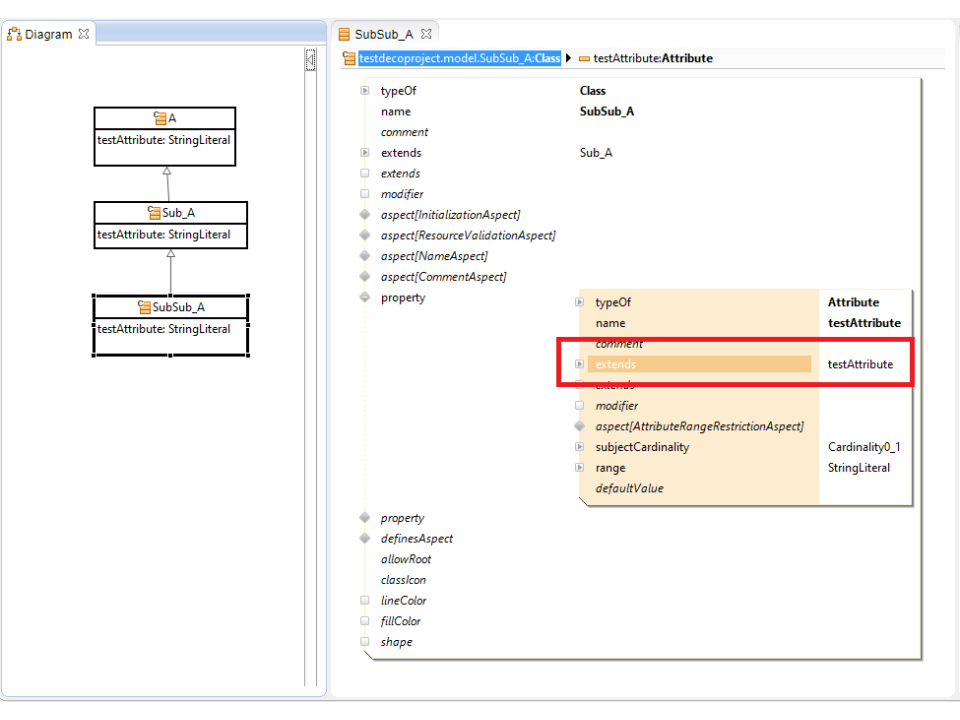This screenshot has width=960, height=720.
Task: Show the collapsed palette using the arrow icon
Action: click(310, 60)
